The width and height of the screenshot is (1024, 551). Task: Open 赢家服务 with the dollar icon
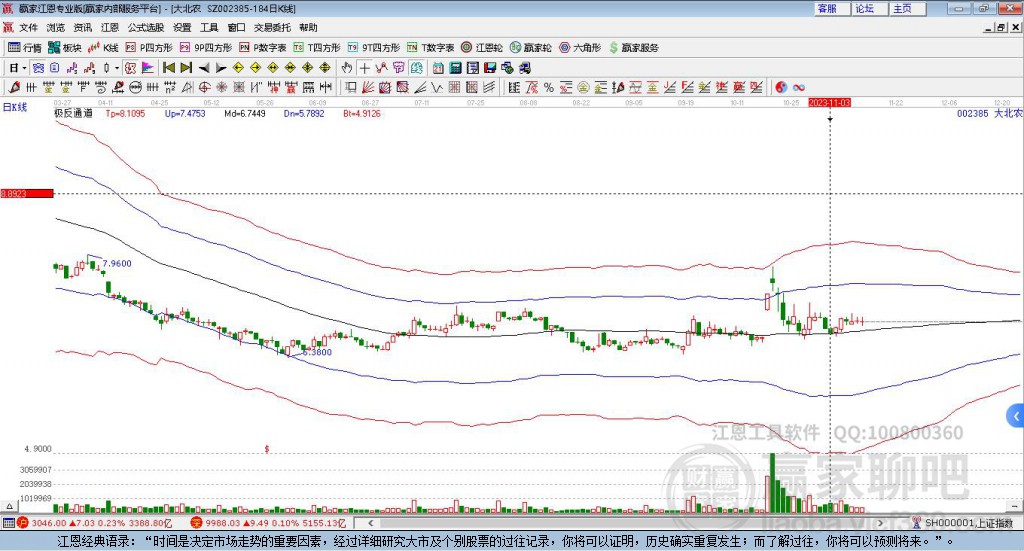click(x=633, y=48)
